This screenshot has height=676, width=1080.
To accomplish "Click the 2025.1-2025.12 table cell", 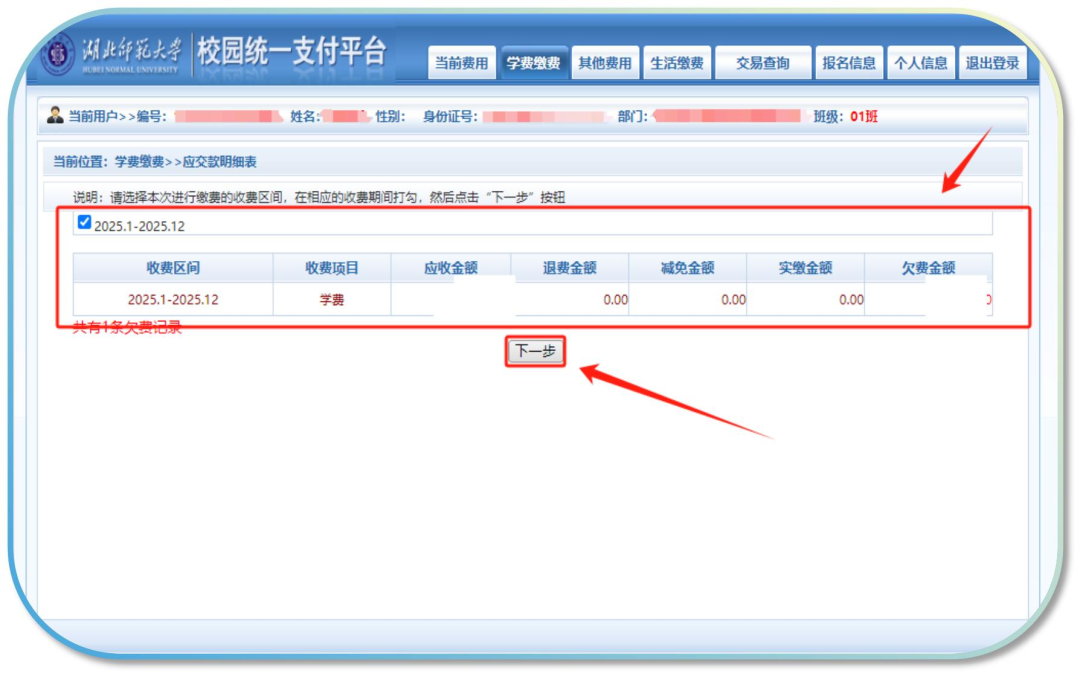I will point(173,300).
